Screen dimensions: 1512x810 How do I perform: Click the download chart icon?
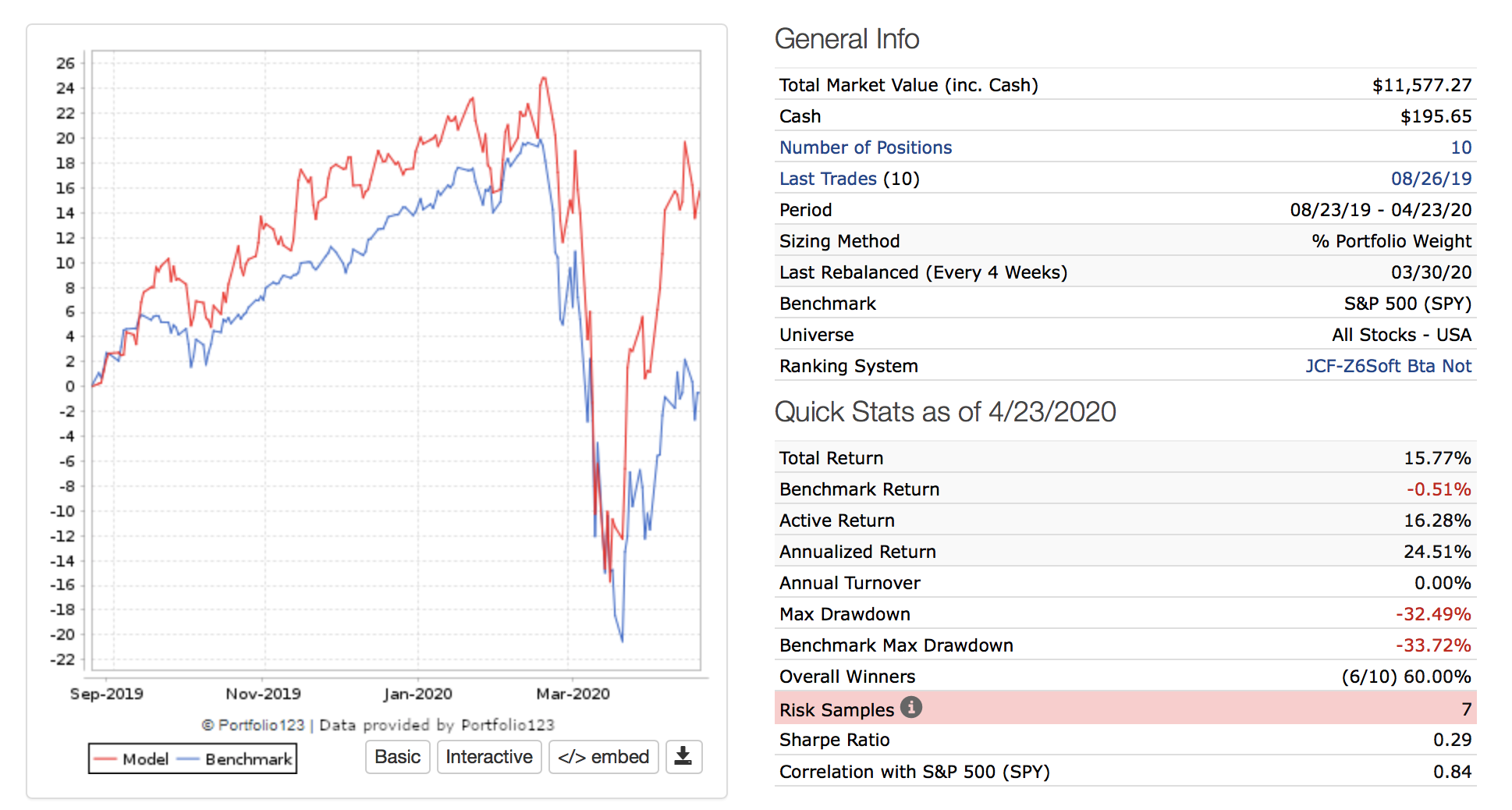pos(683,757)
